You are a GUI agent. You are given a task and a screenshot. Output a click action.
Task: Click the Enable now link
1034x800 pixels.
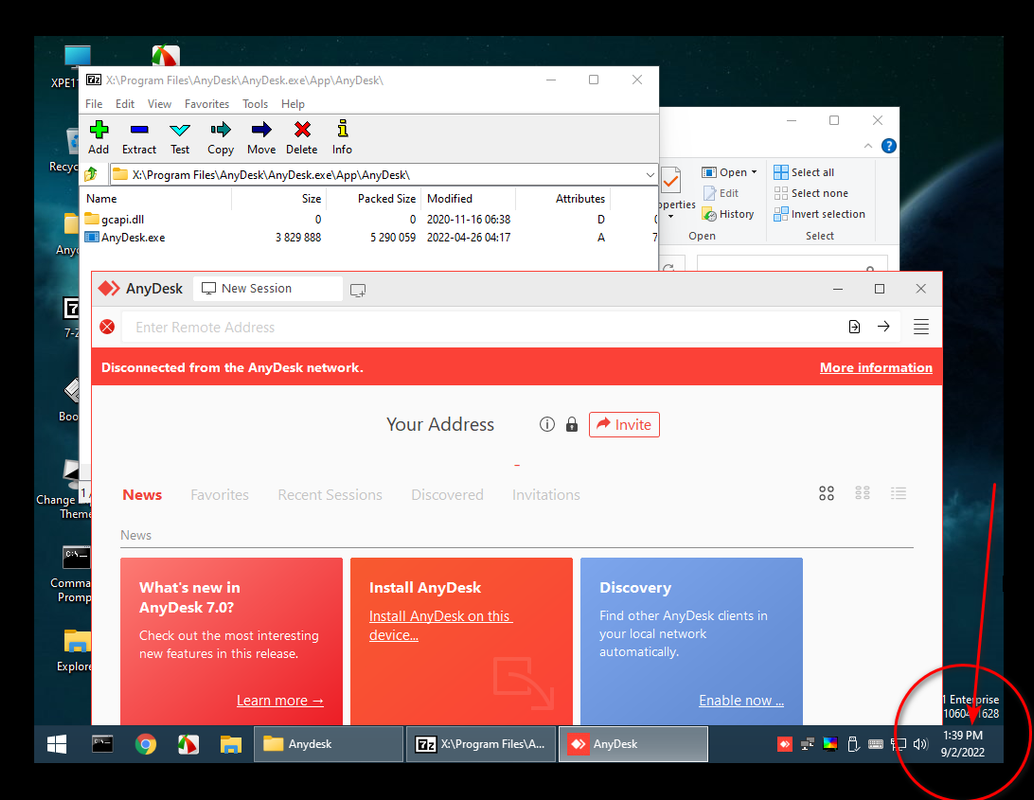741,700
